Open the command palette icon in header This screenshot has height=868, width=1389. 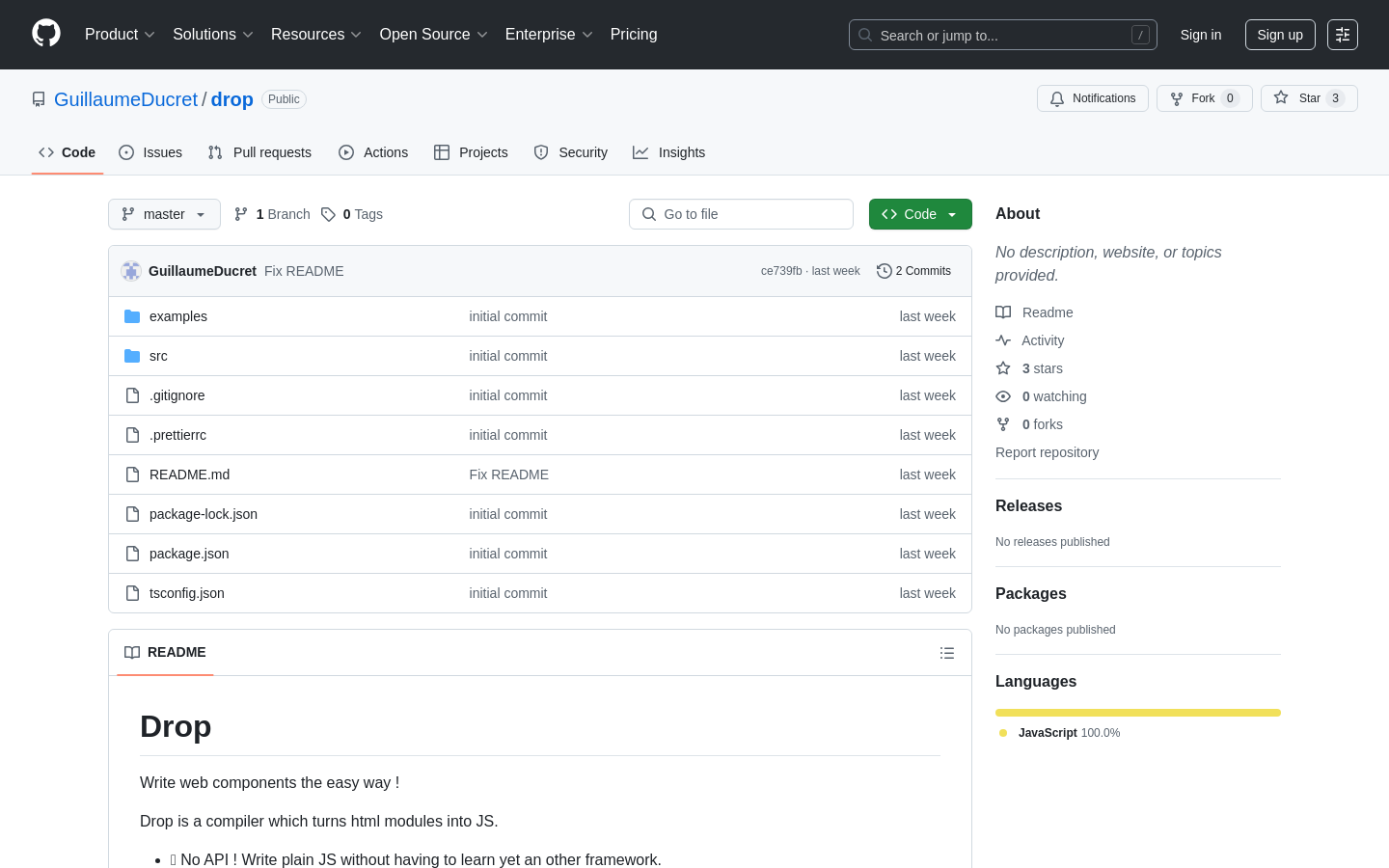coord(1343,35)
